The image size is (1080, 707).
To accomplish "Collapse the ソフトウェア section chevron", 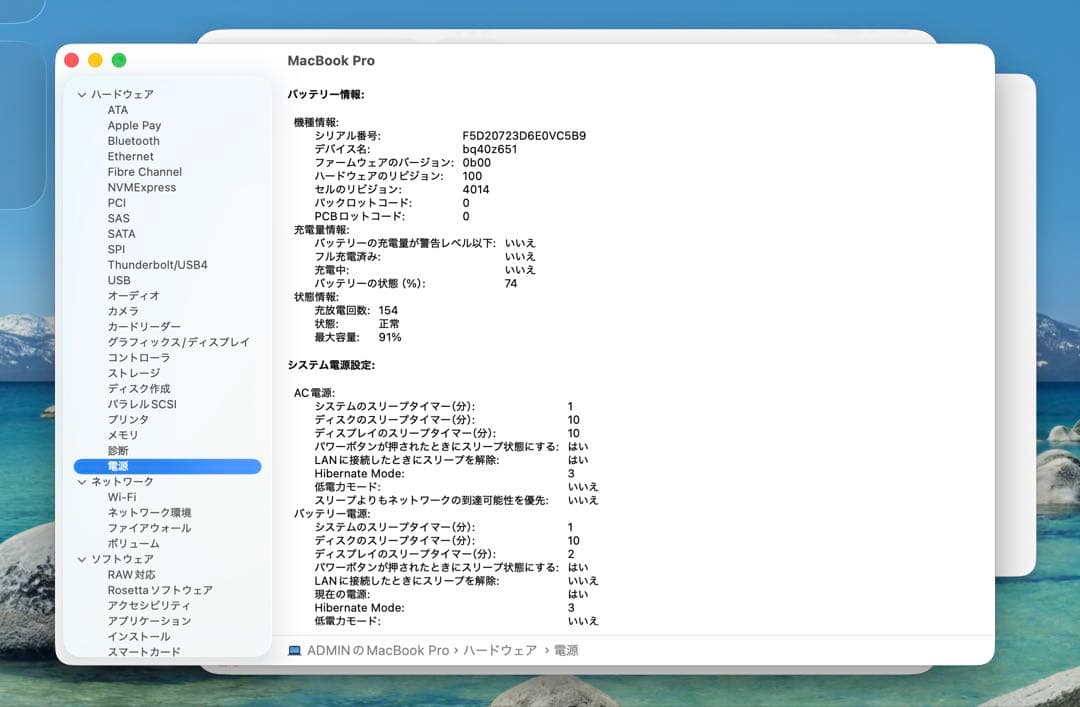I will pyautogui.click(x=82, y=559).
